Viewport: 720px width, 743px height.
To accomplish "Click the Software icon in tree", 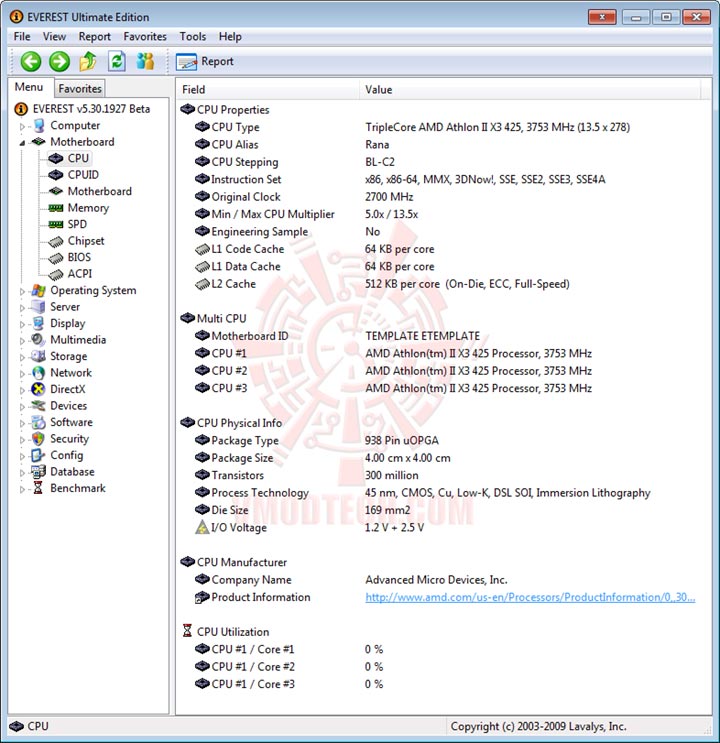I will (38, 422).
